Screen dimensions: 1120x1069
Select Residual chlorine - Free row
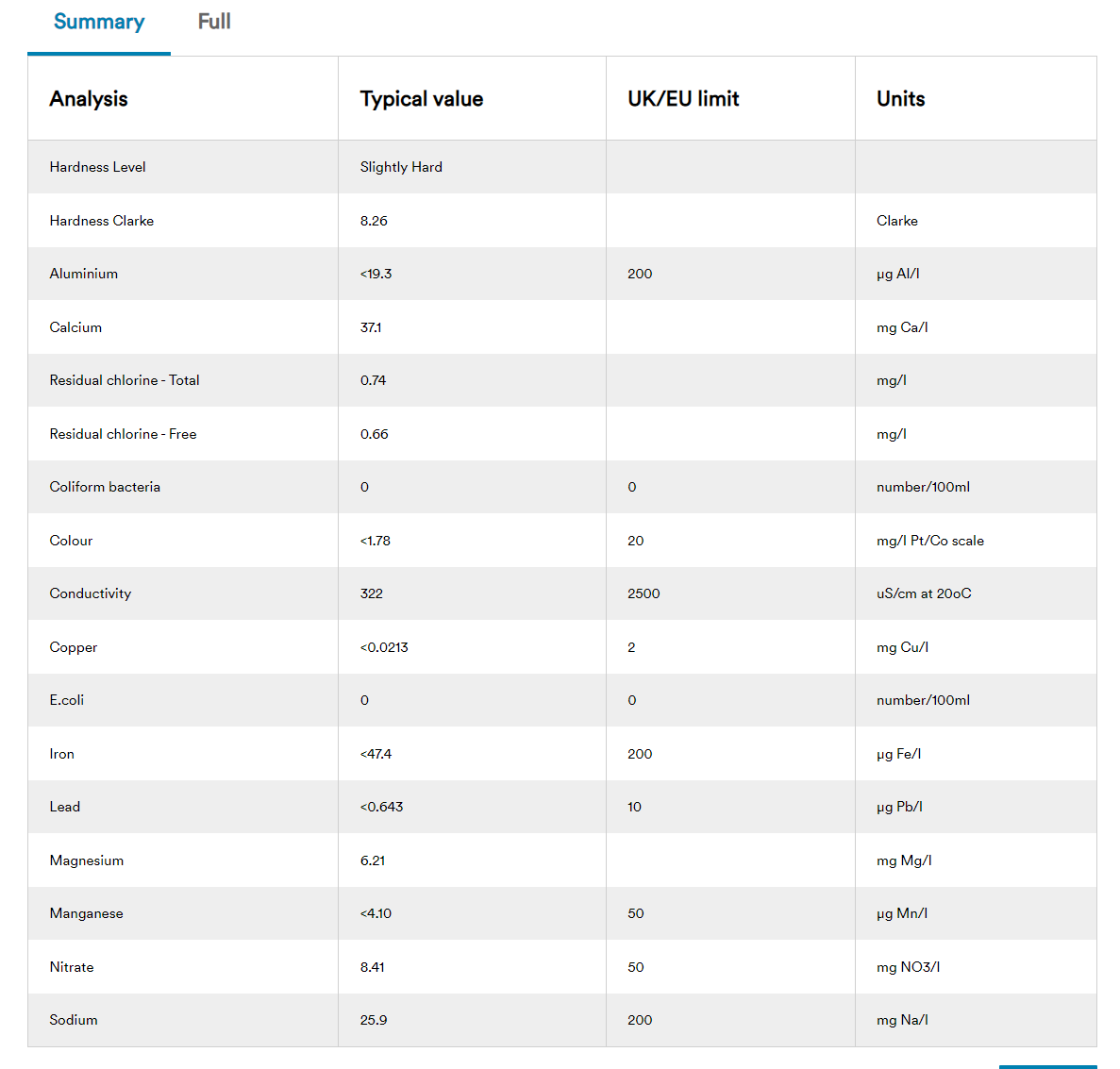(x=123, y=434)
